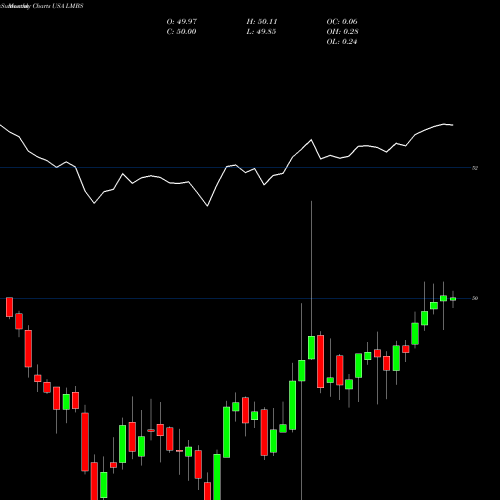Image resolution: width=500 pixels, height=500 pixels.
Task: Click the "OH: 0.28" value
Action: [x=342, y=32]
